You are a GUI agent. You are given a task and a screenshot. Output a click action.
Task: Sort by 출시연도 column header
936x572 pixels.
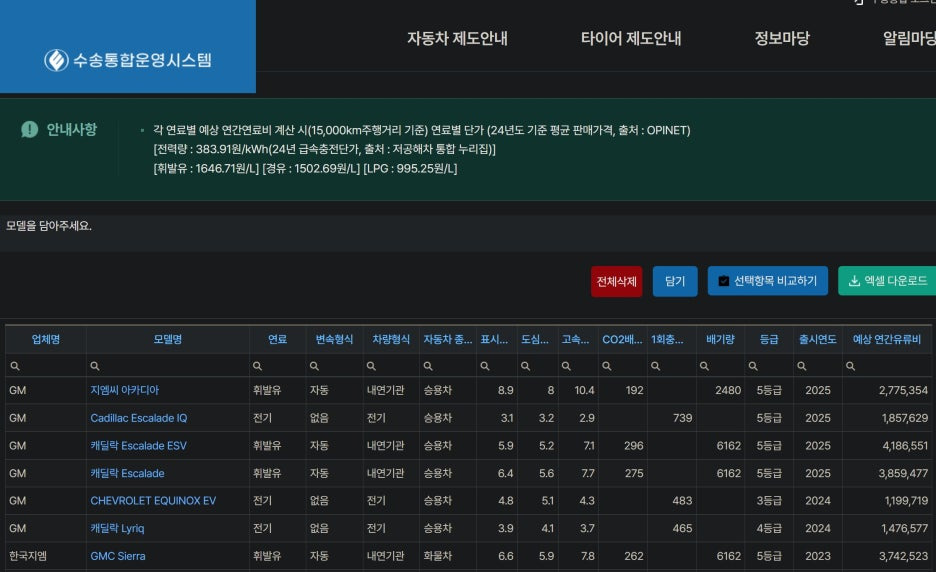818,339
